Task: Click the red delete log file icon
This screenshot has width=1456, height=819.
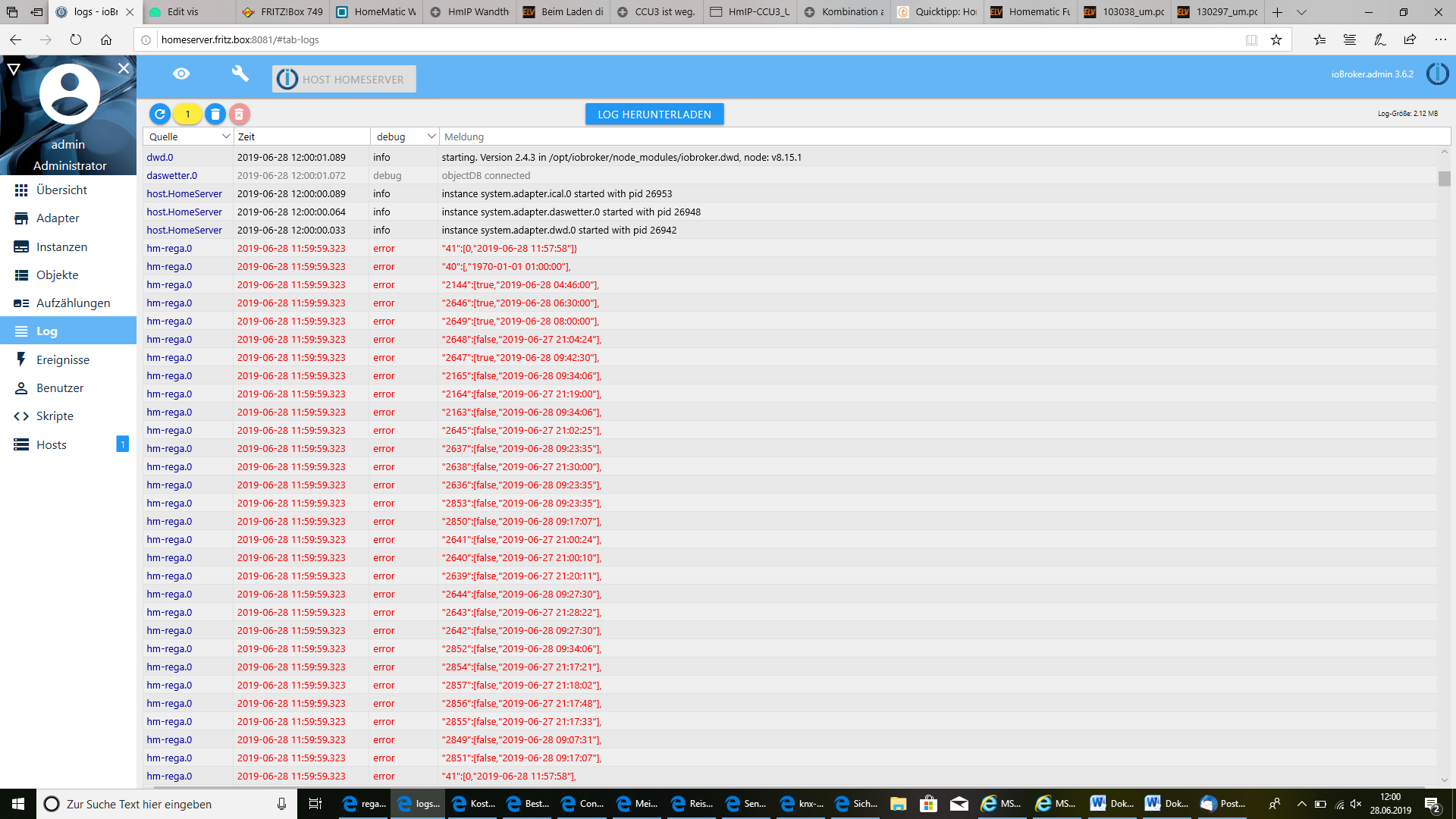Action: point(239,115)
